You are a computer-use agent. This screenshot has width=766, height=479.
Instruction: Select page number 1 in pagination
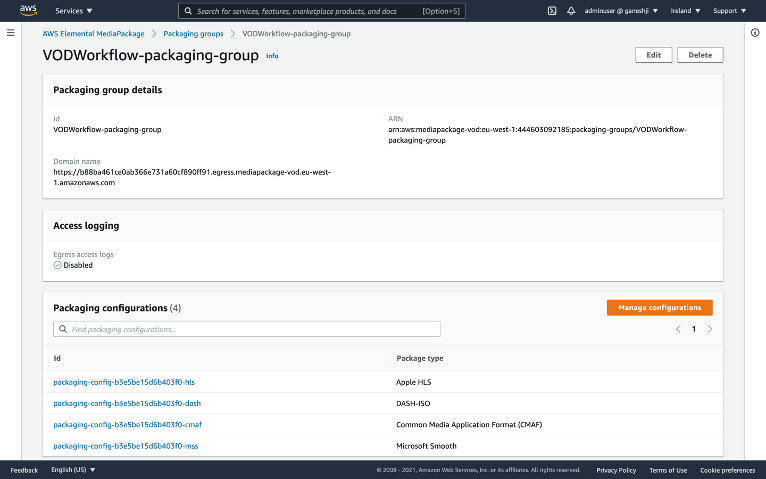click(694, 329)
